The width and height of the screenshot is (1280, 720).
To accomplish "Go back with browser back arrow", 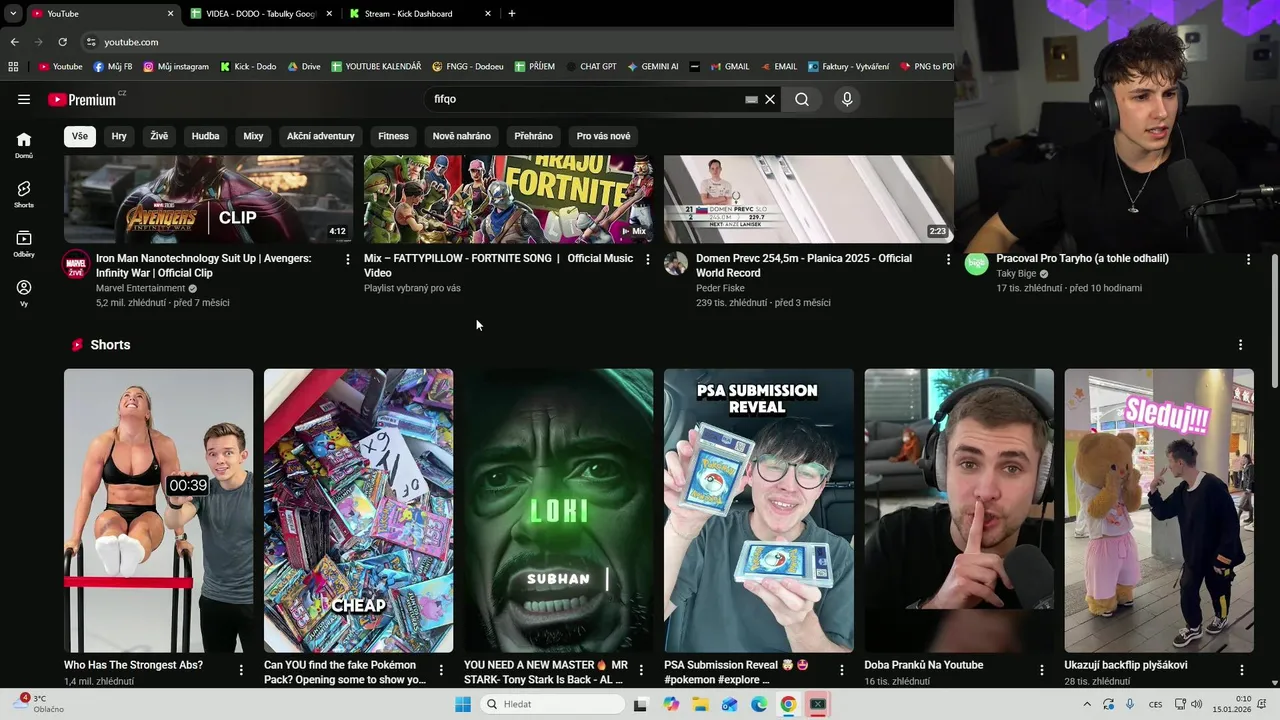I will (x=14, y=42).
